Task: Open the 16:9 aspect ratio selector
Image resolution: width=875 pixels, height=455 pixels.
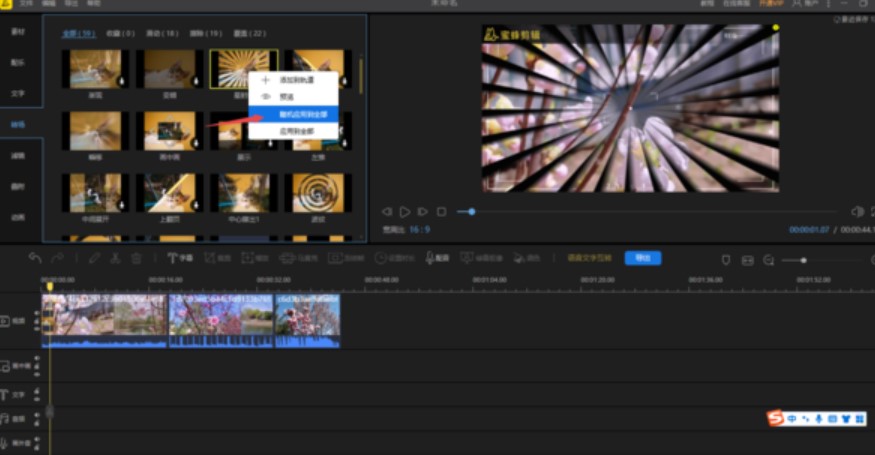Action: tap(419, 229)
